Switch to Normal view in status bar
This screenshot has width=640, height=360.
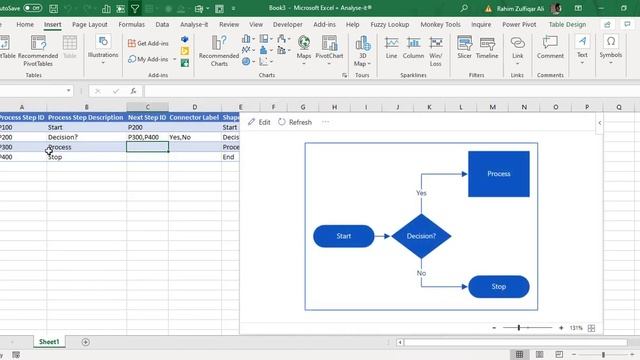tap(519, 355)
